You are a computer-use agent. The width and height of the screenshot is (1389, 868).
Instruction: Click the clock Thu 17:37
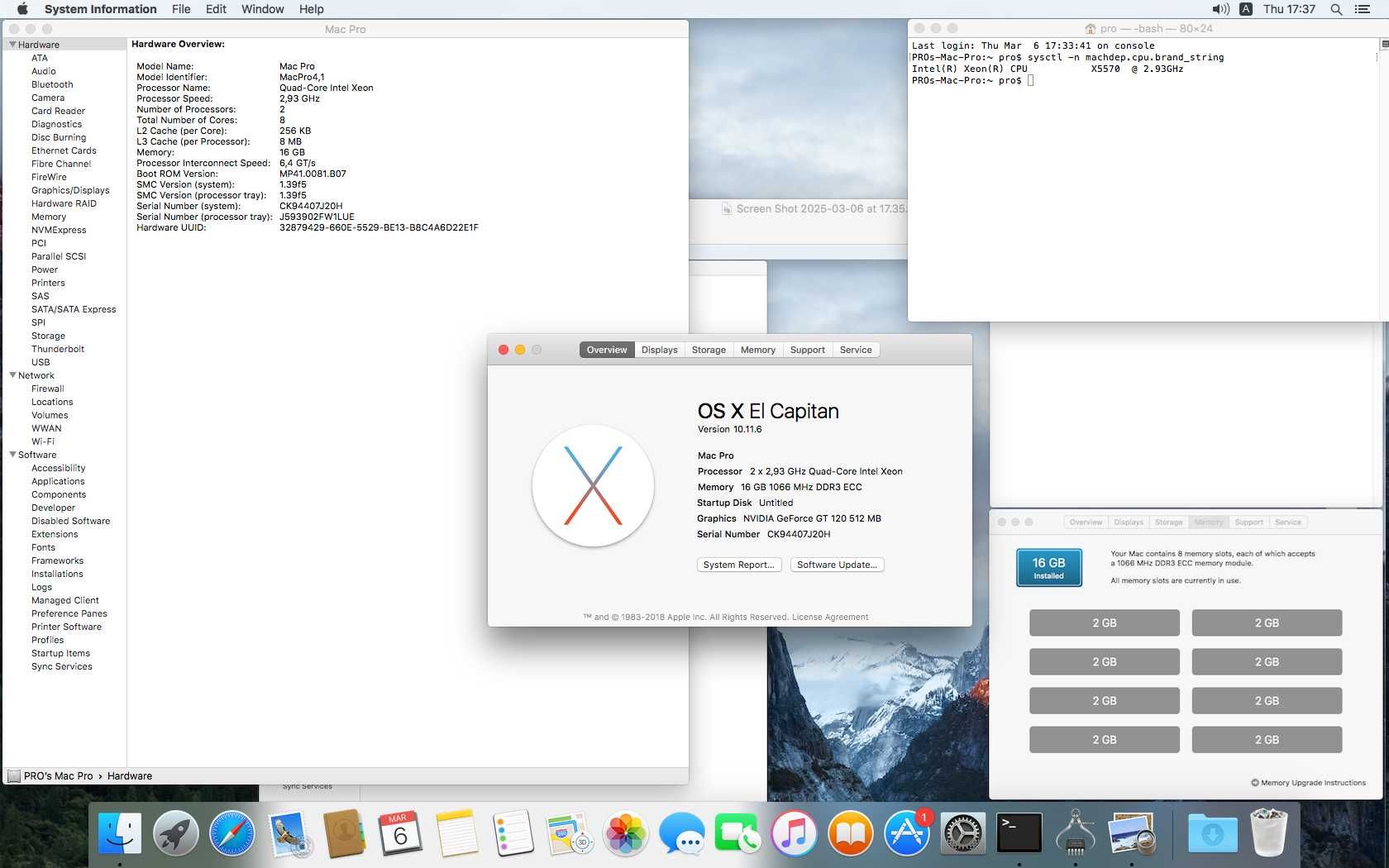(1289, 9)
